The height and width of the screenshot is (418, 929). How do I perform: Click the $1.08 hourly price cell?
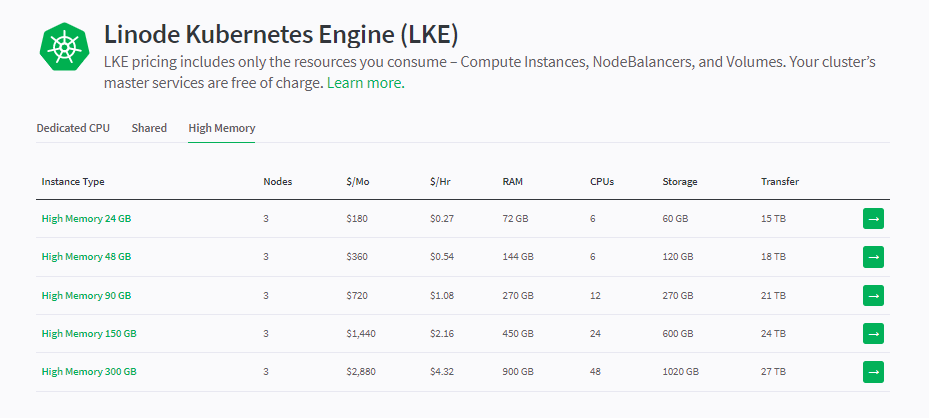coord(442,295)
